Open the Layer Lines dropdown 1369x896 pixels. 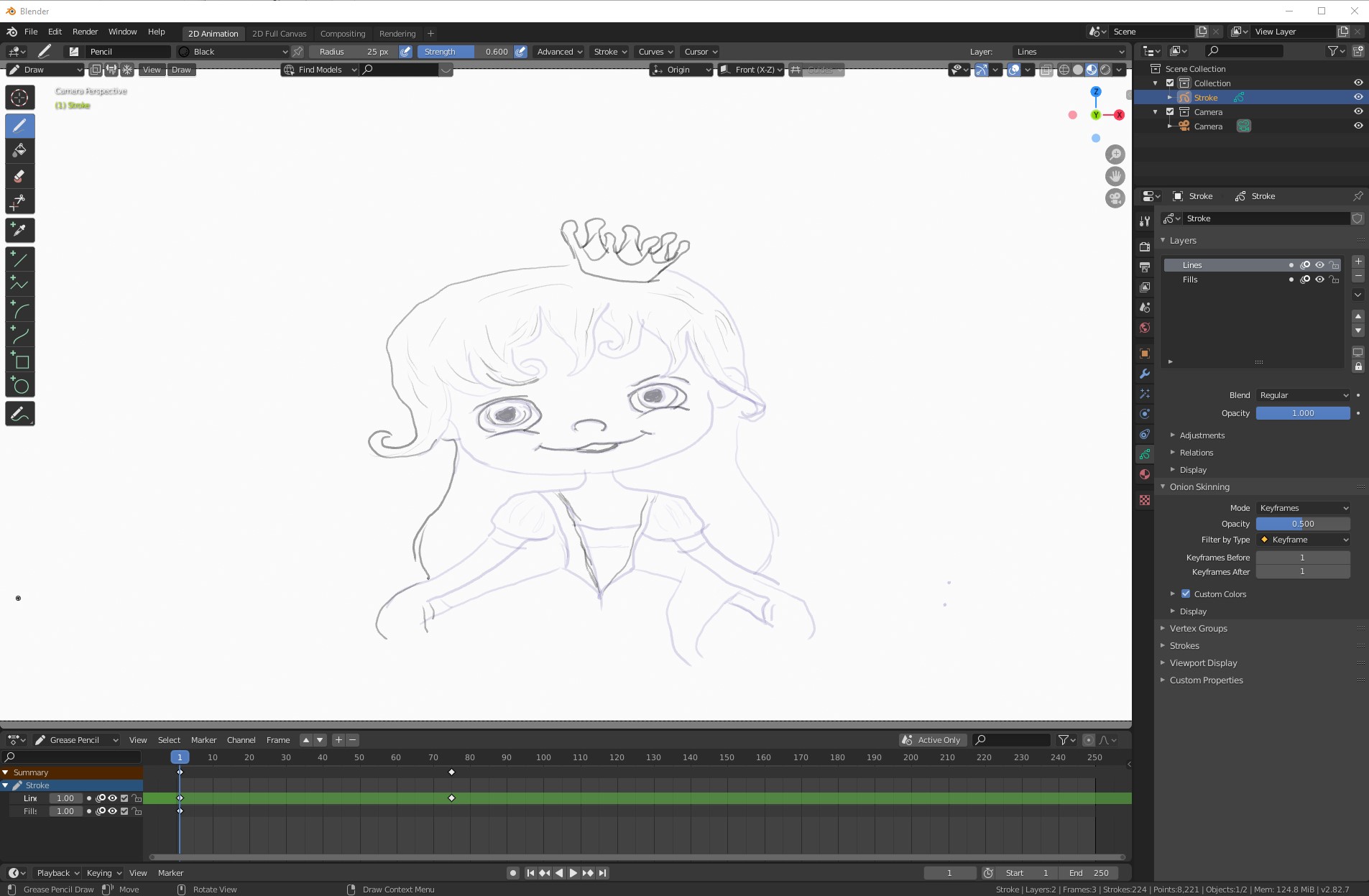click(1069, 52)
